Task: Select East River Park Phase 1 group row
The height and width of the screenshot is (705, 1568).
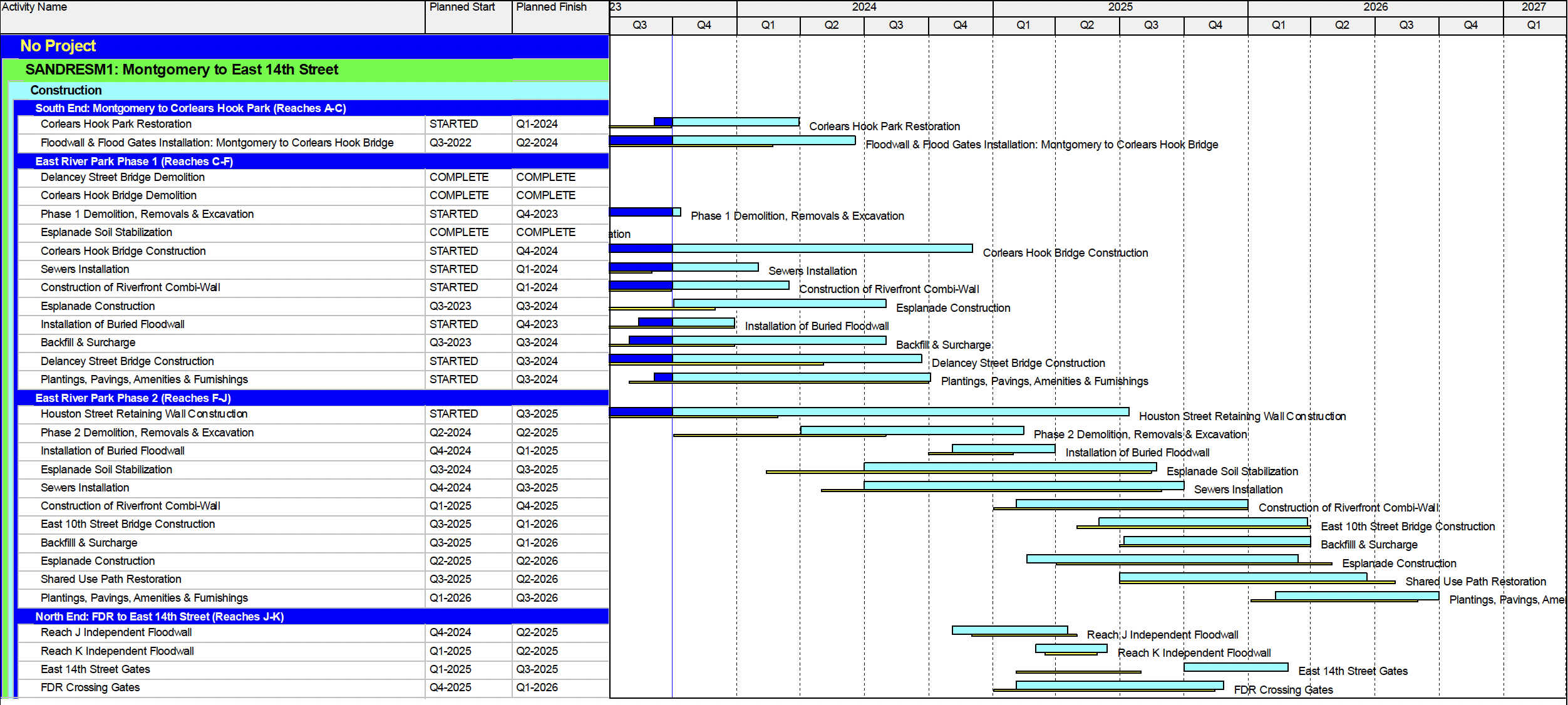Action: tap(312, 162)
